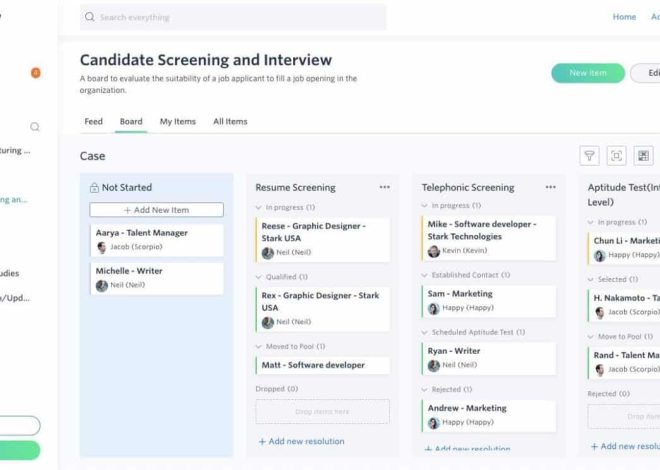Collapse Moved to Pool group
The image size is (660, 470).
point(258,346)
